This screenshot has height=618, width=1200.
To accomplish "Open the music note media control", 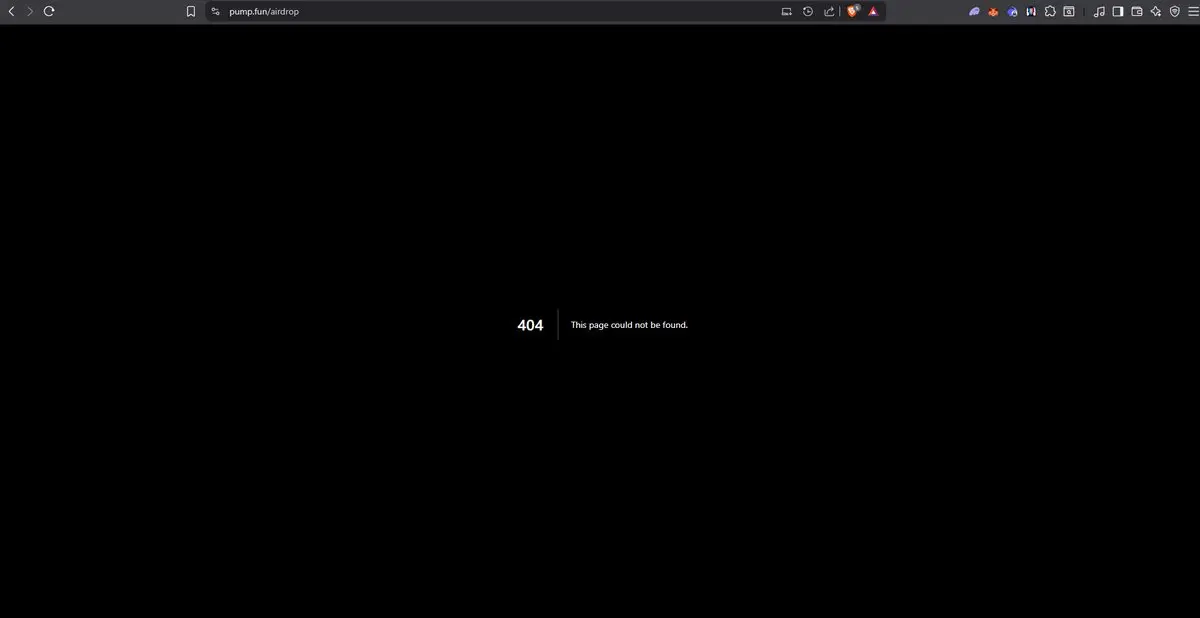I will tap(1099, 11).
